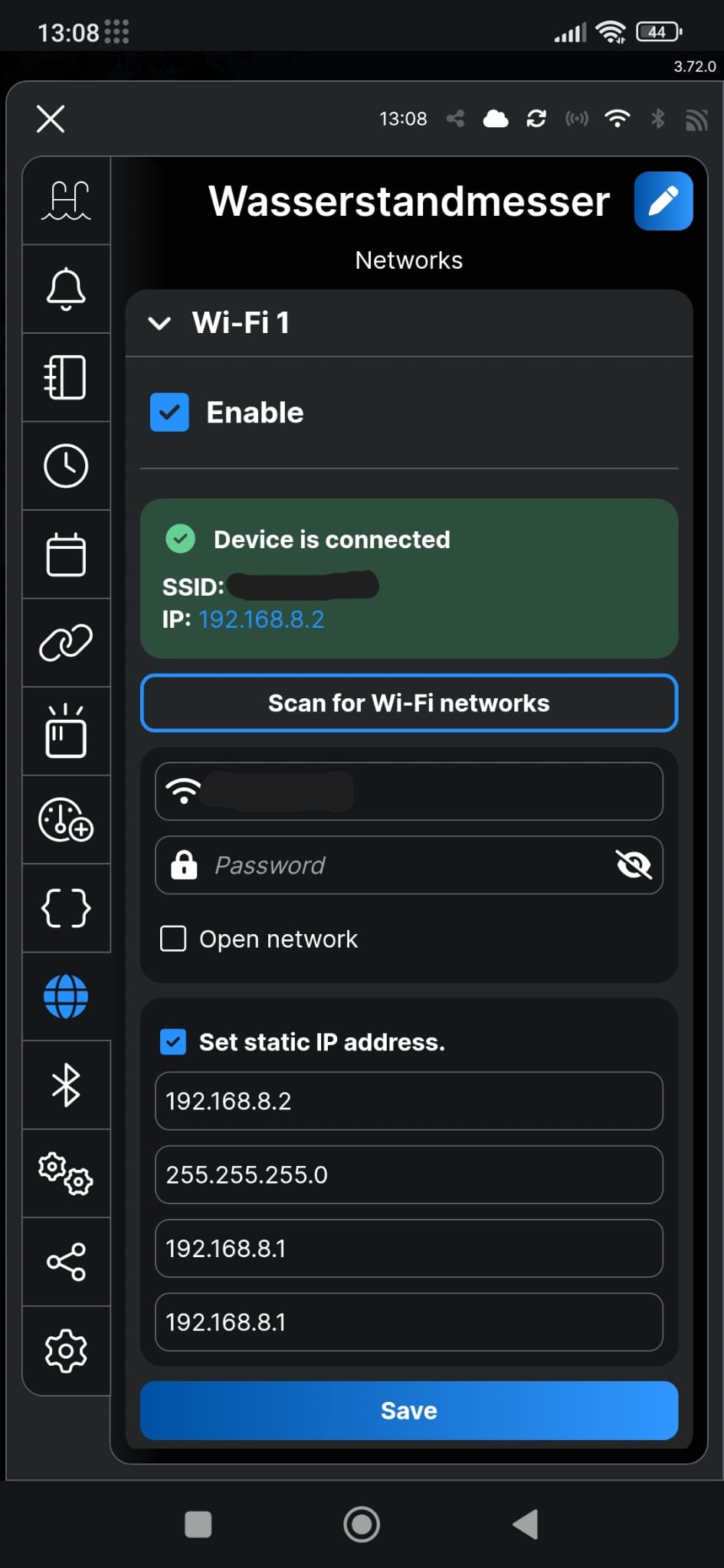Viewport: 724px width, 1568px height.
Task: Click the blue pencil edit icon
Action: [663, 201]
